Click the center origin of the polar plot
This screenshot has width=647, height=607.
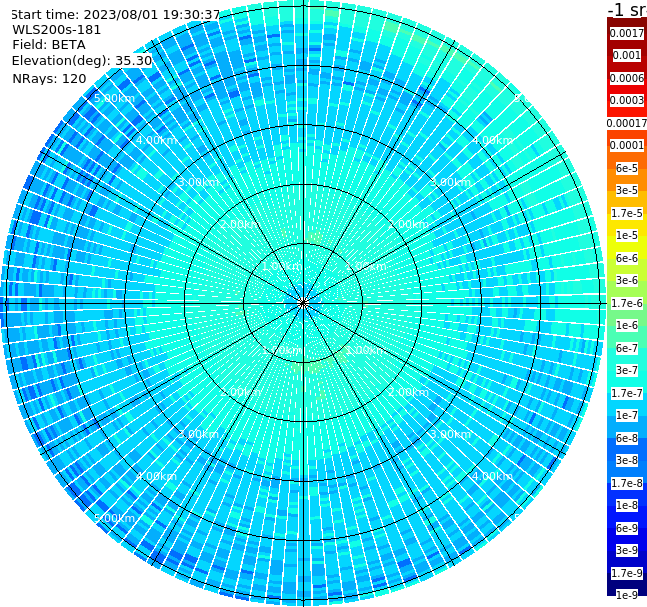(303, 303)
